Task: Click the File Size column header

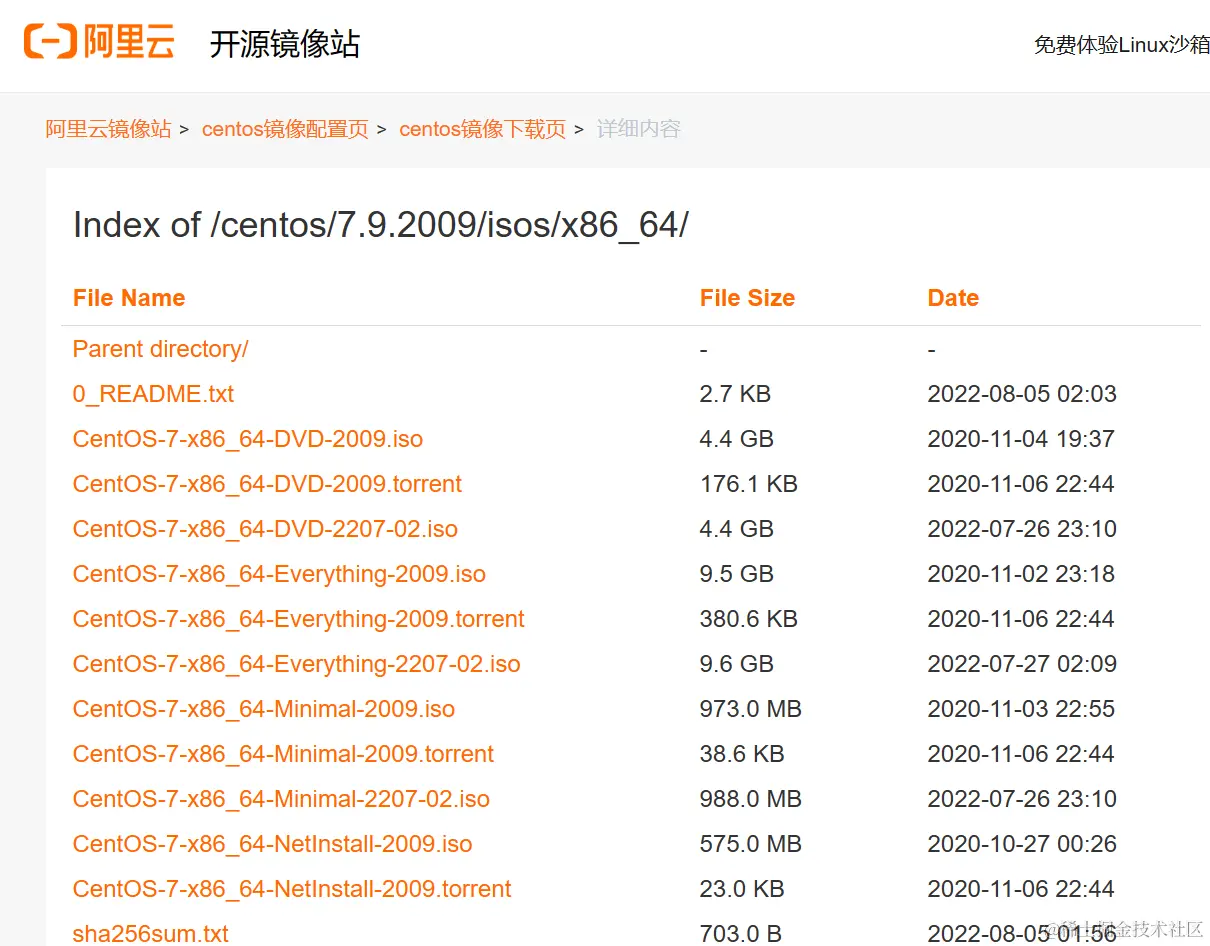Action: [x=747, y=298]
